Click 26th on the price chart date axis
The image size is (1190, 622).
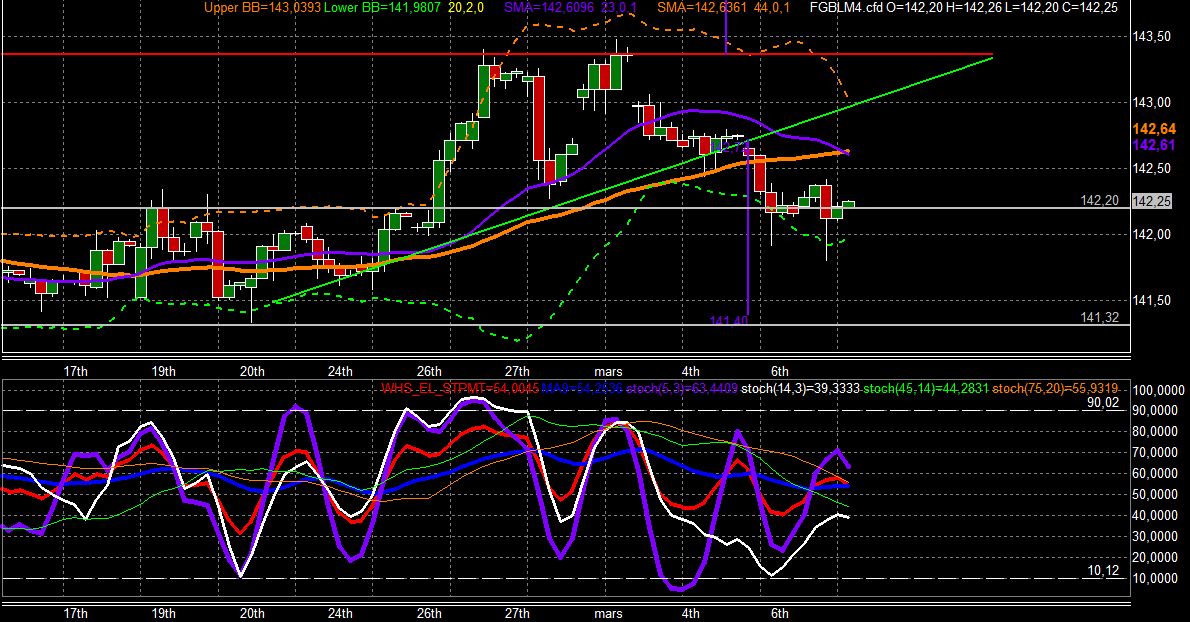click(x=429, y=372)
